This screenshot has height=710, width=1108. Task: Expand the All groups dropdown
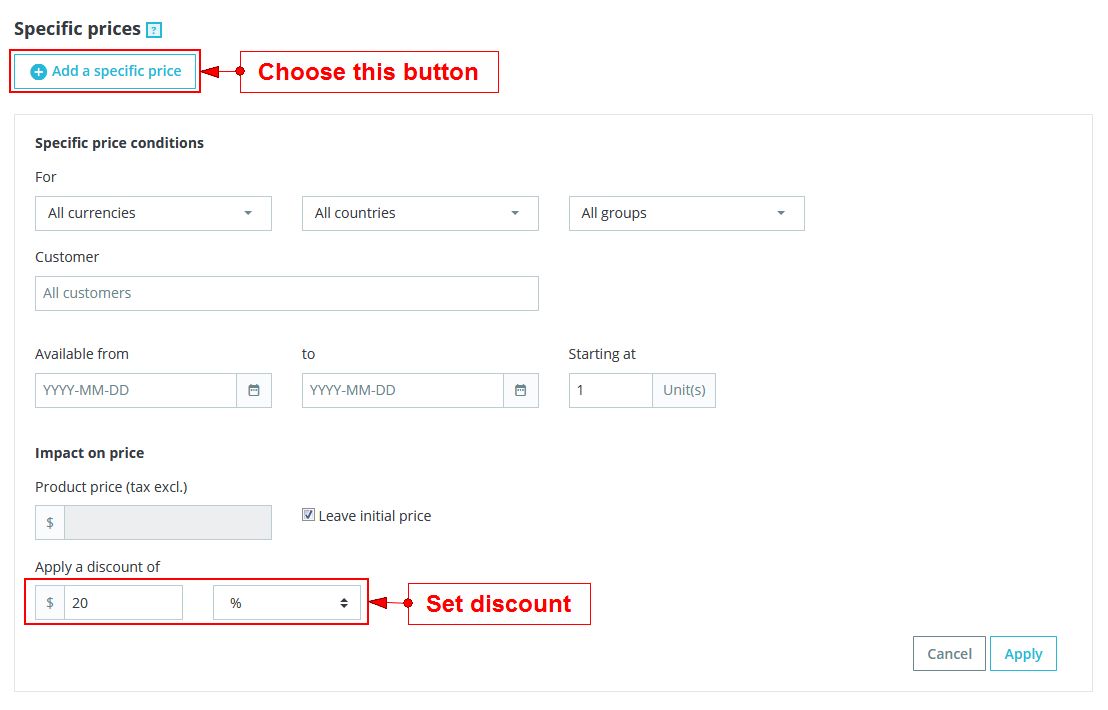point(686,213)
